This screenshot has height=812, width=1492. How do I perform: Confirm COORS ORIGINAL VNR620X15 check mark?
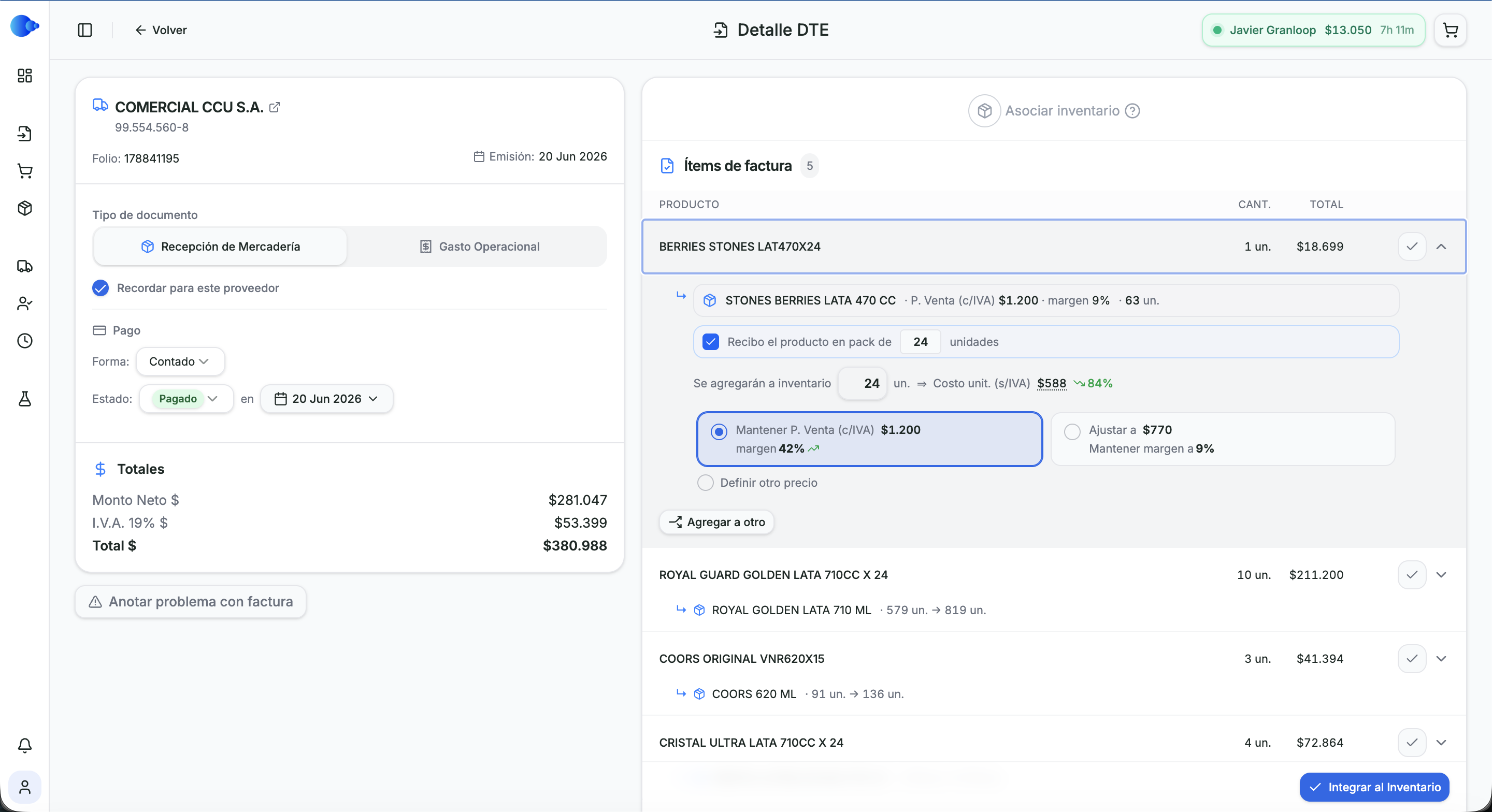(1412, 659)
